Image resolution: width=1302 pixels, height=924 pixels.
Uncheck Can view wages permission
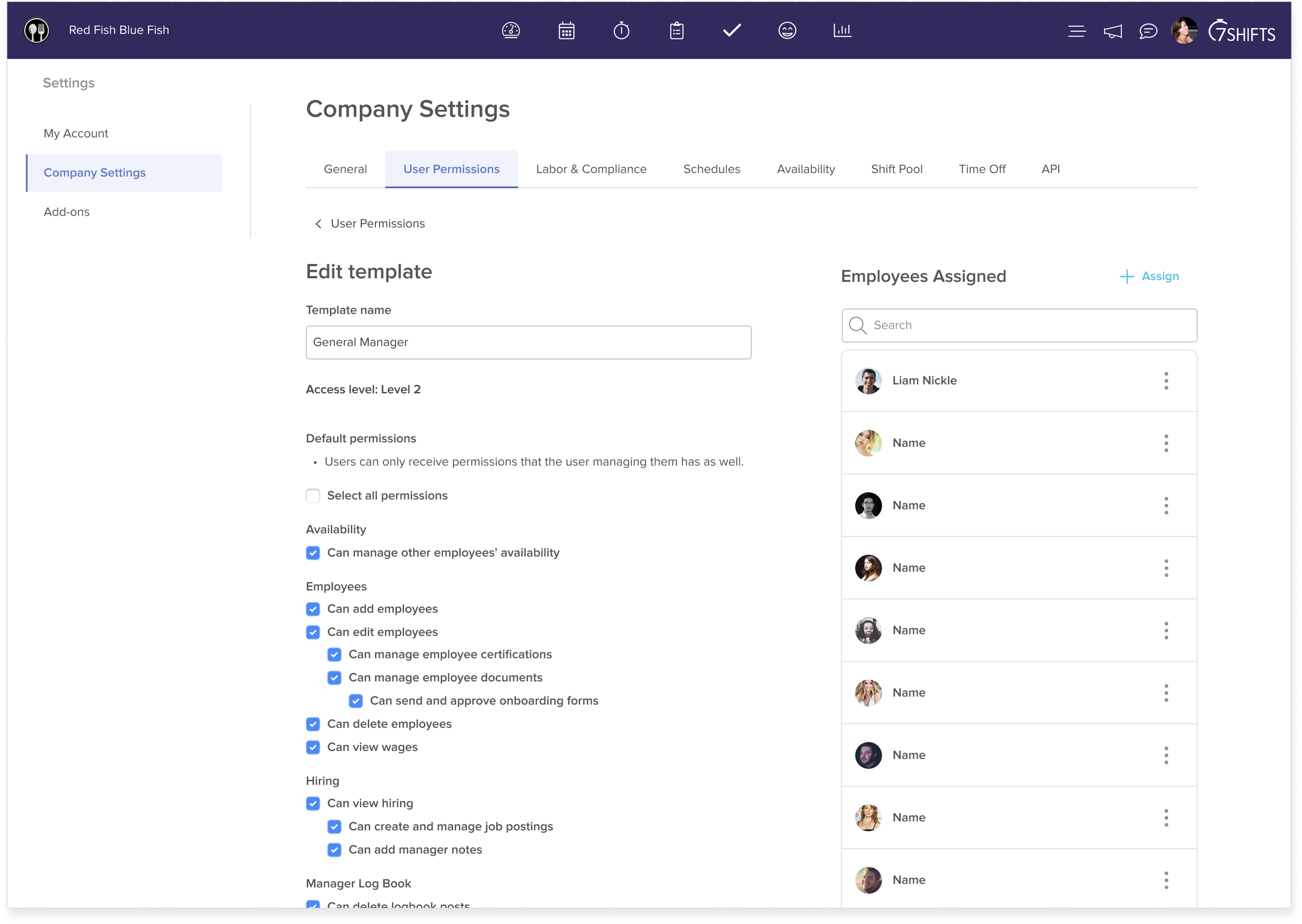tap(313, 747)
